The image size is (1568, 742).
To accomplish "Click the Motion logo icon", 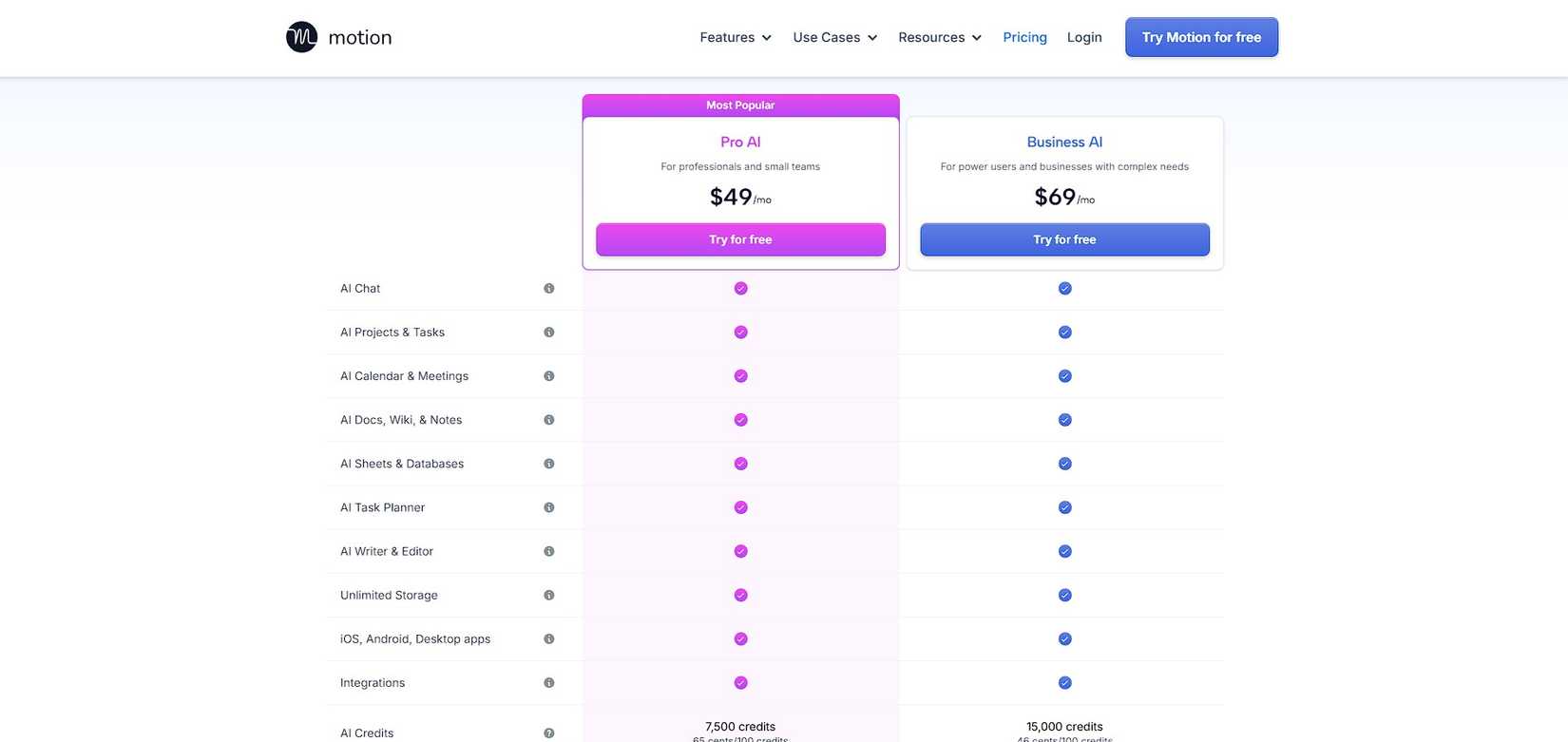I will (301, 37).
